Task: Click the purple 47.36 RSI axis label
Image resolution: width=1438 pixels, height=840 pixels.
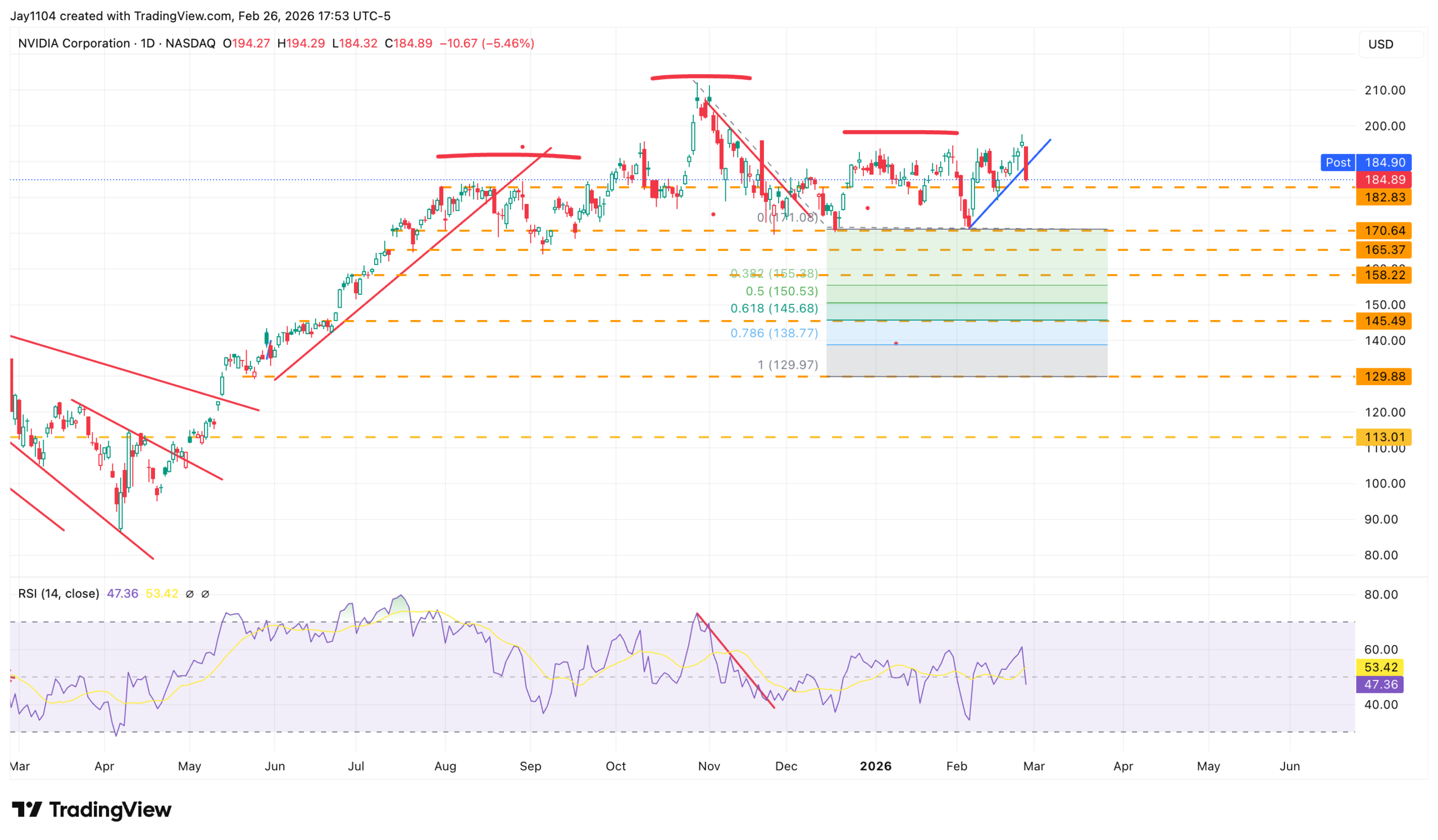Action: click(1380, 684)
